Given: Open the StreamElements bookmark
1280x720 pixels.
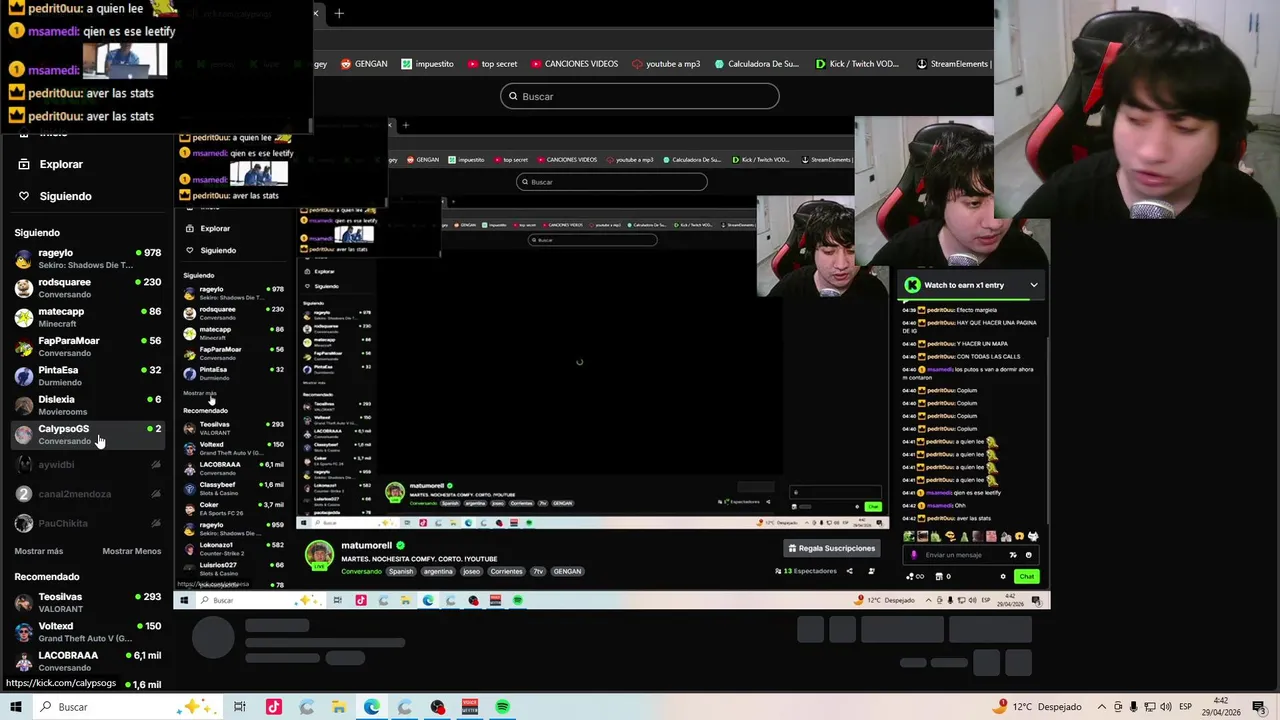Looking at the screenshot, I should (954, 64).
